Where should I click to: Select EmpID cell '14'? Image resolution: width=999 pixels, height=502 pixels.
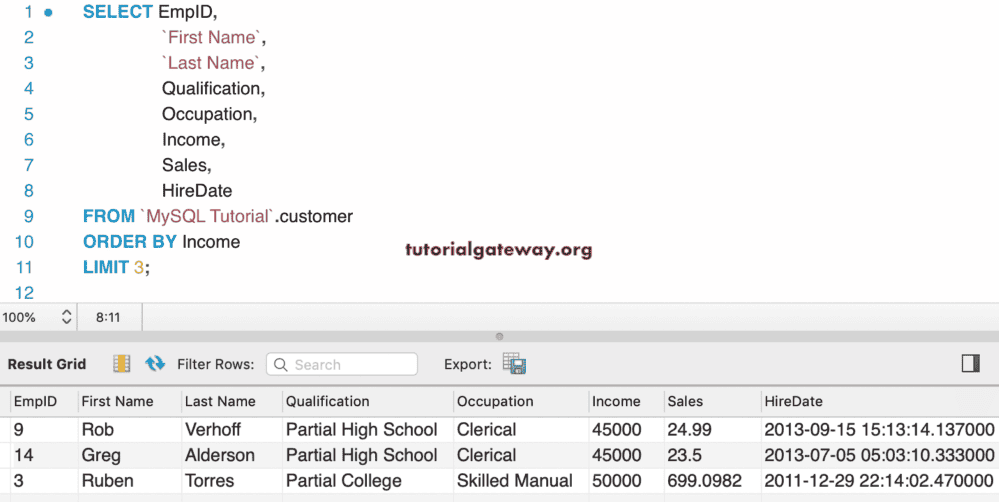coord(23,455)
